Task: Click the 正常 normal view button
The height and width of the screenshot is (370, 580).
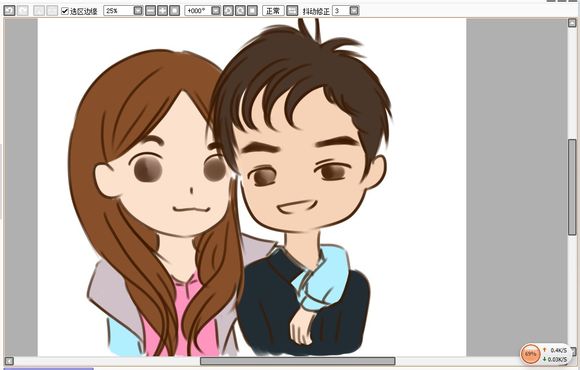Action: pyautogui.click(x=273, y=11)
